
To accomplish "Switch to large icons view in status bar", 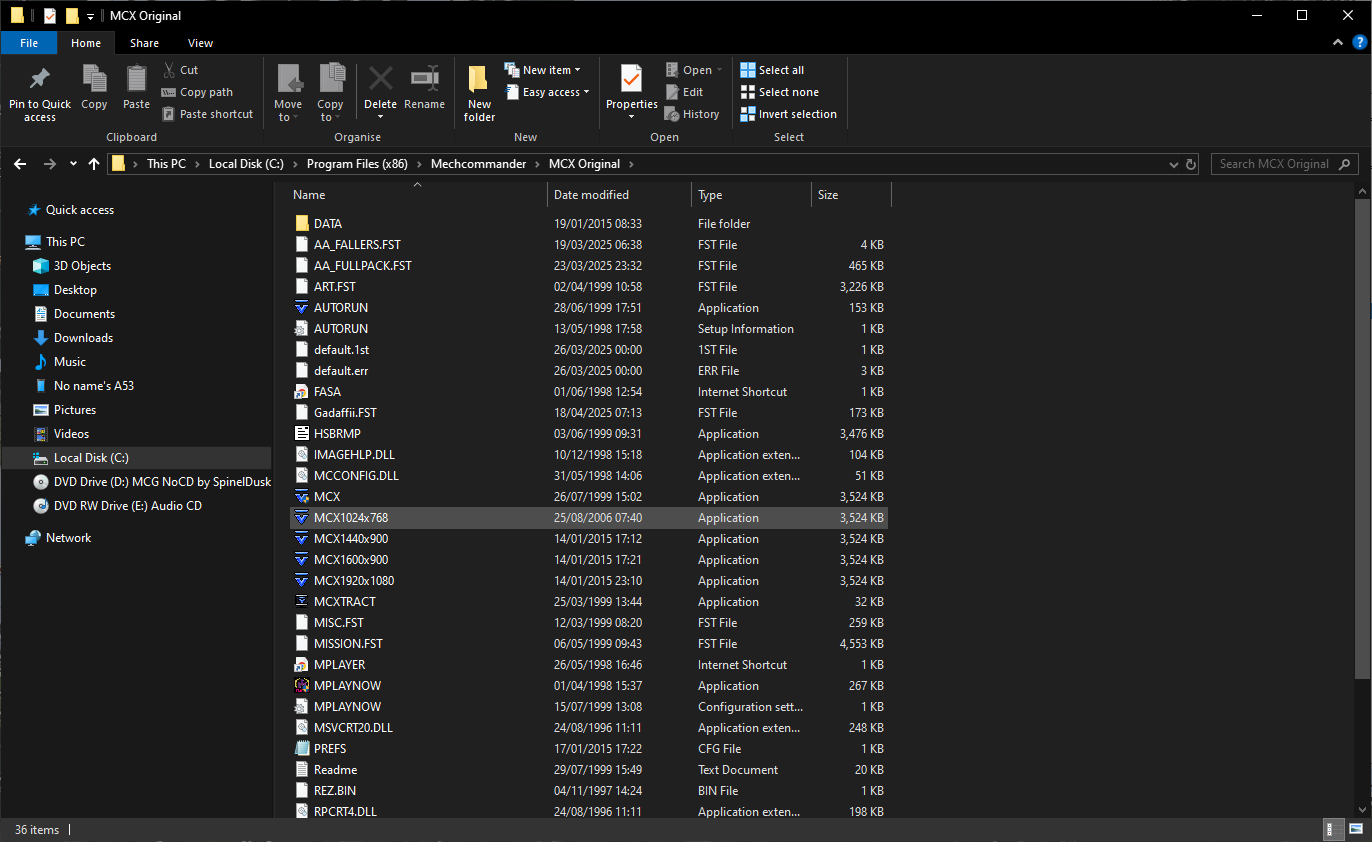I will pyautogui.click(x=1355, y=829).
